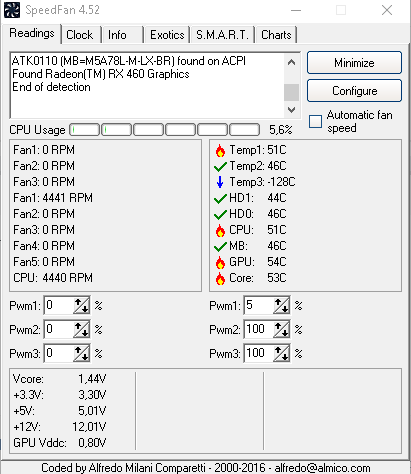
Task: Adjust the right Pwm3 spinner arrows
Action: (x=281, y=353)
